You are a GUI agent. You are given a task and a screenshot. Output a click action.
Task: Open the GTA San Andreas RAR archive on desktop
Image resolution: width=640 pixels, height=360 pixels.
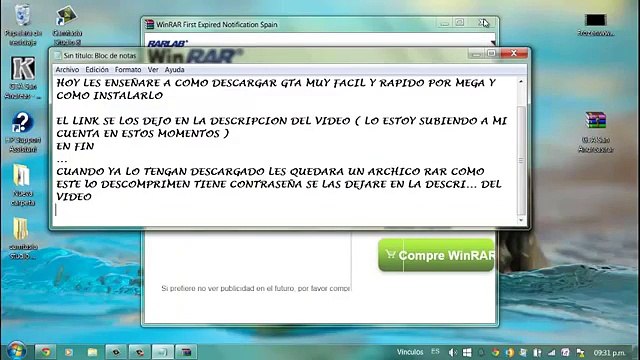coord(596,132)
